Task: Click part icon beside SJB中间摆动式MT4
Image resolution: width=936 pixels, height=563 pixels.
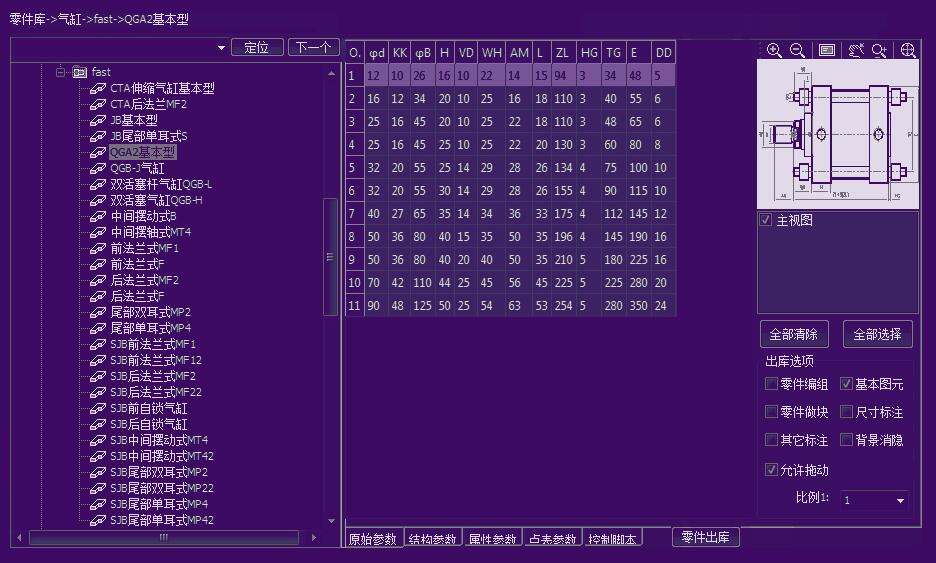Action: 98,441
